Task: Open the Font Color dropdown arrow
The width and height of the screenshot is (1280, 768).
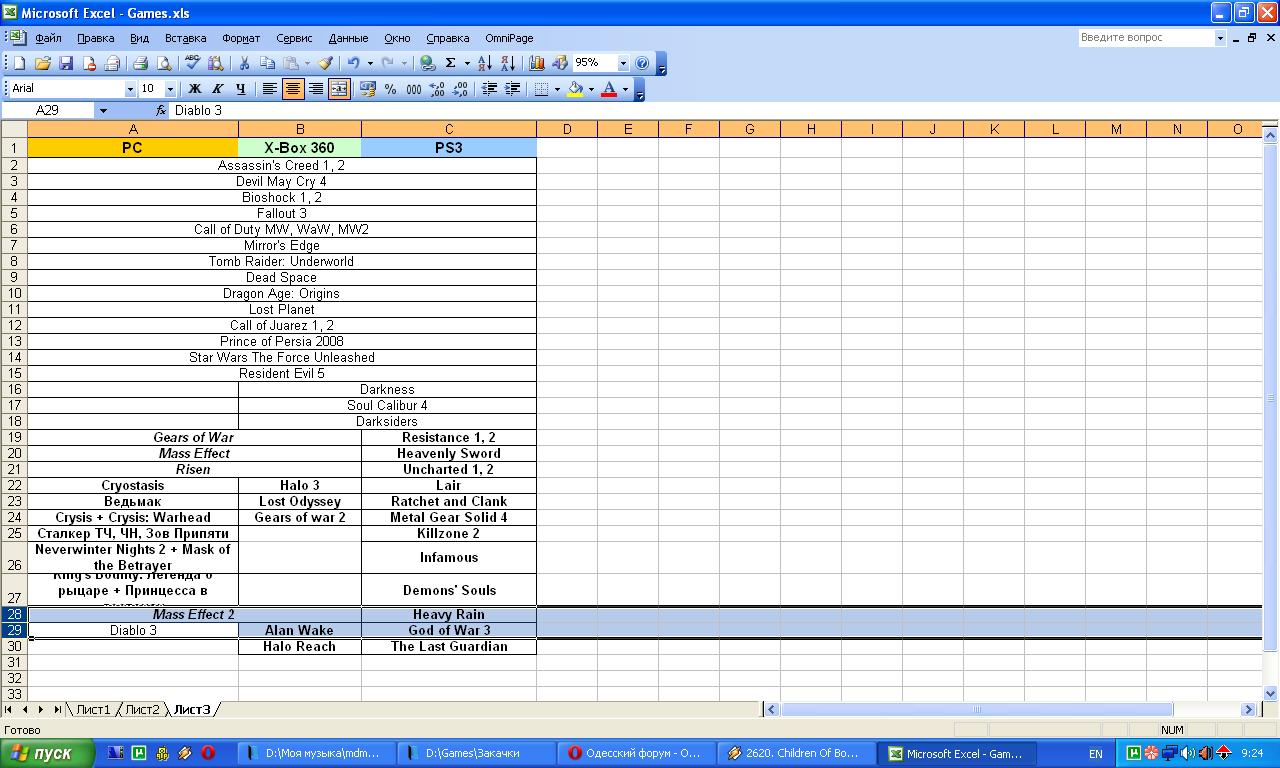Action: (x=625, y=89)
